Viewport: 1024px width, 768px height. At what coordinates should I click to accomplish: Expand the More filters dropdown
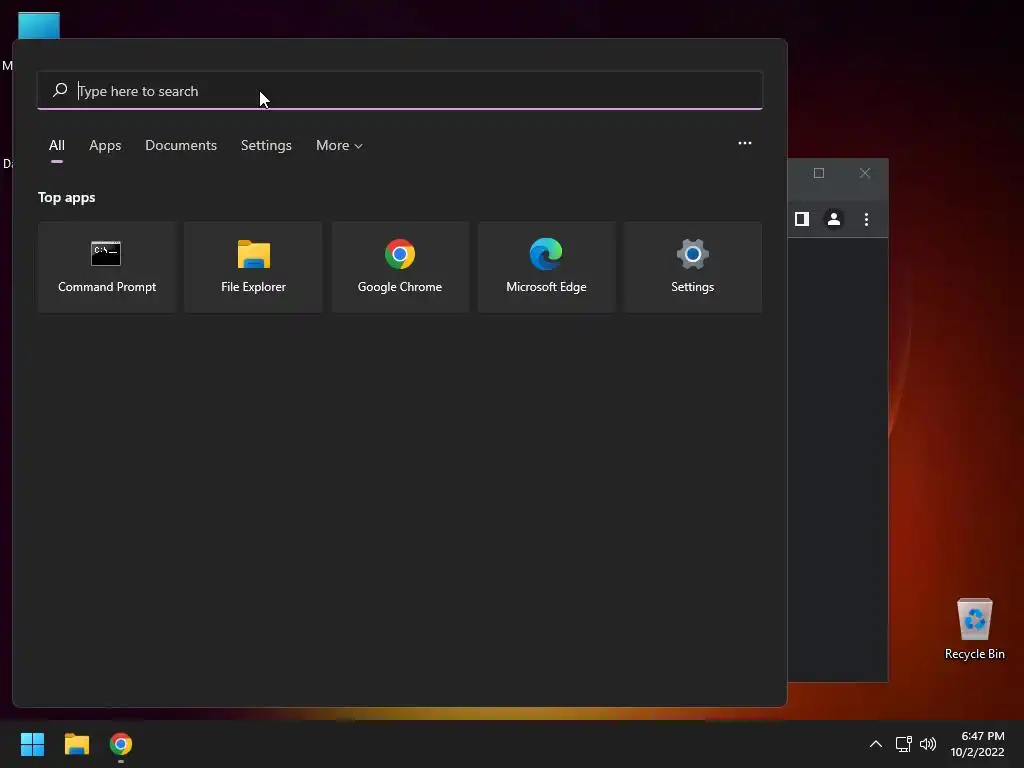[339, 146]
